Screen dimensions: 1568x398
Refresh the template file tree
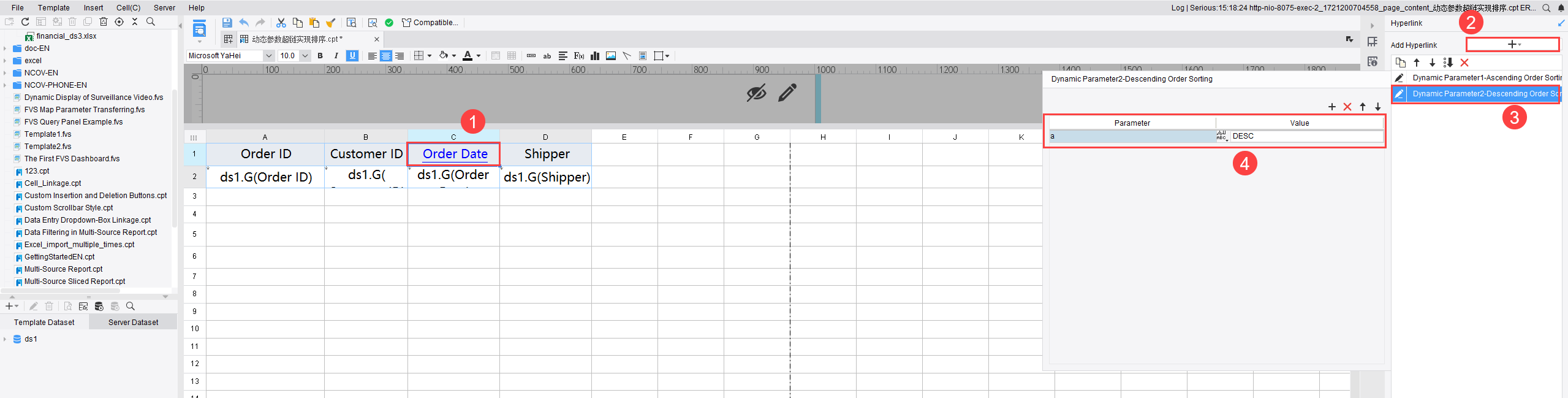coord(25,21)
